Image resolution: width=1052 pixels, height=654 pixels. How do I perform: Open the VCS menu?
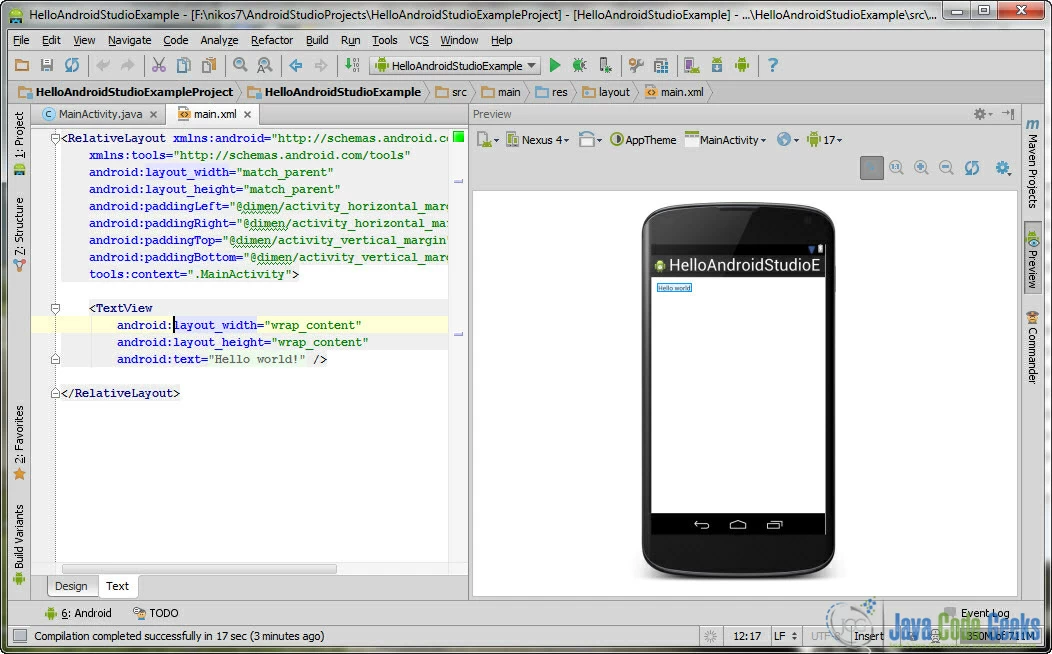[x=419, y=40]
